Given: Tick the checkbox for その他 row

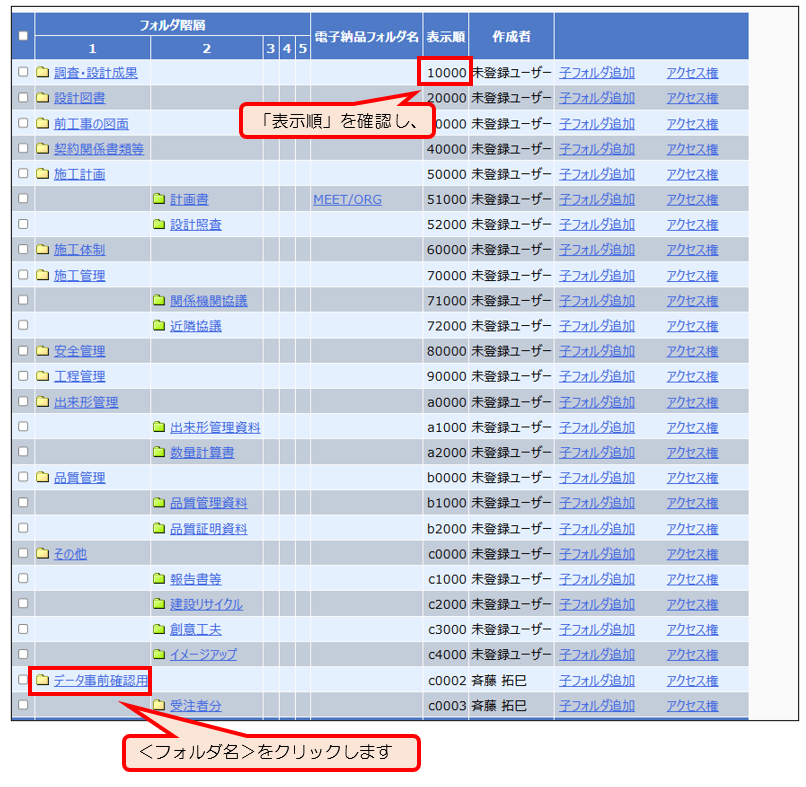Looking at the screenshot, I should click(x=23, y=553).
